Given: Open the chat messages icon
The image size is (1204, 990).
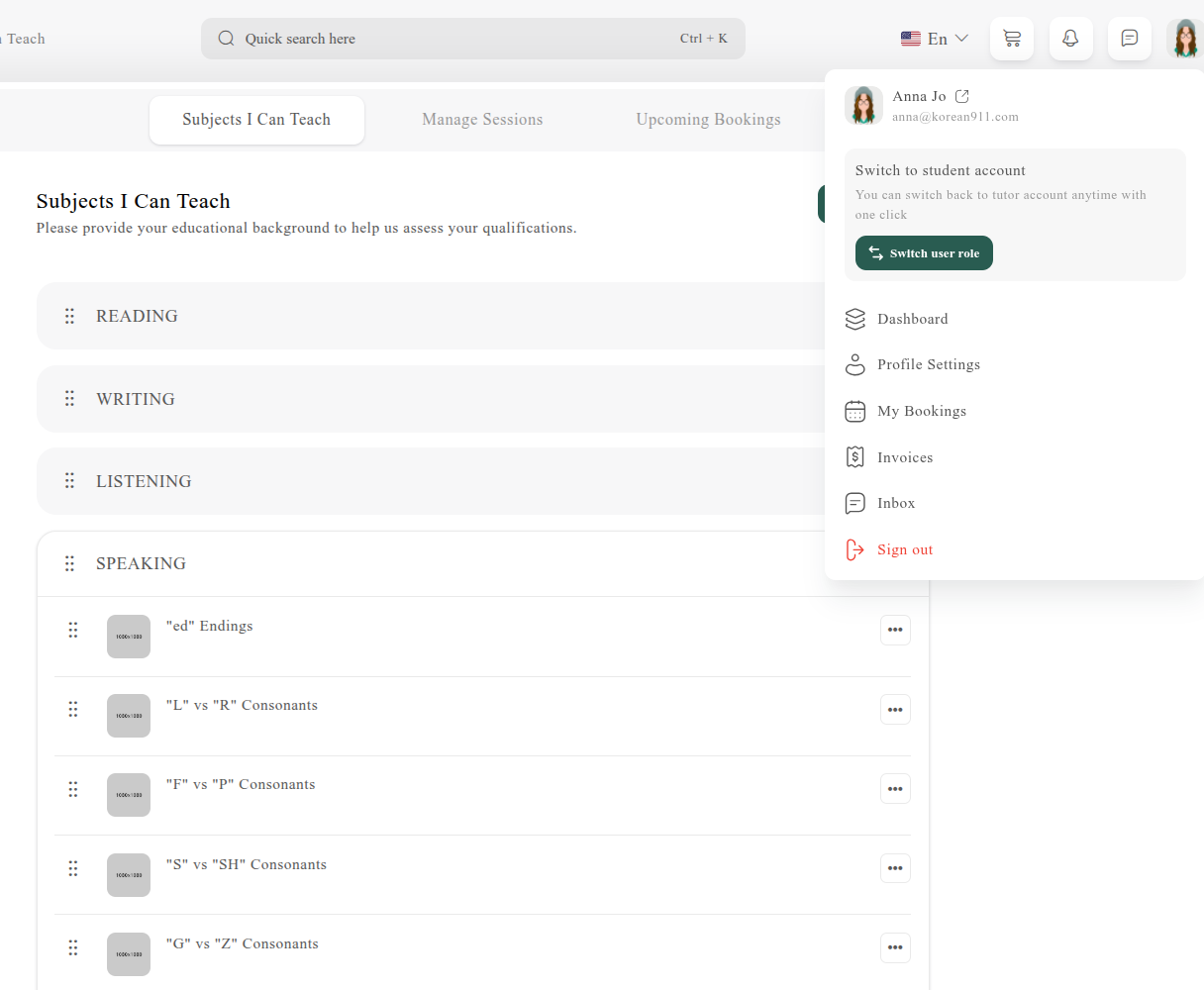Looking at the screenshot, I should pos(1129,39).
